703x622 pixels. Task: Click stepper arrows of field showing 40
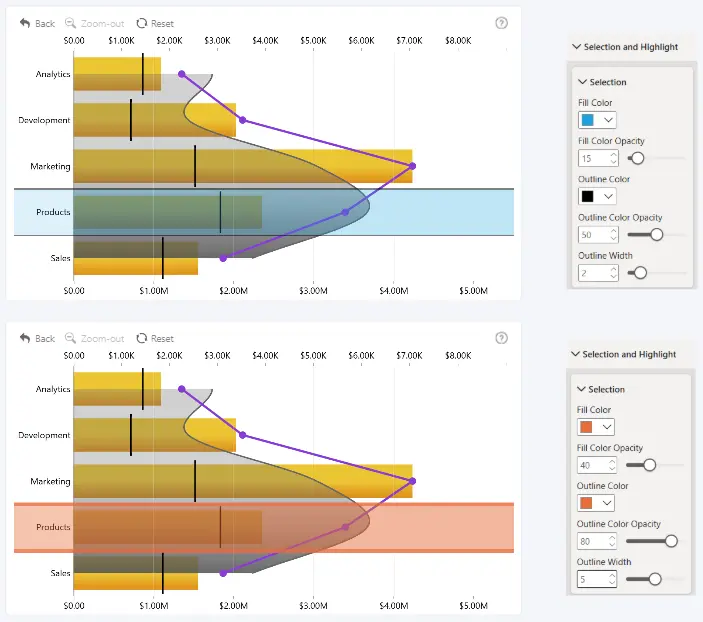[612, 465]
